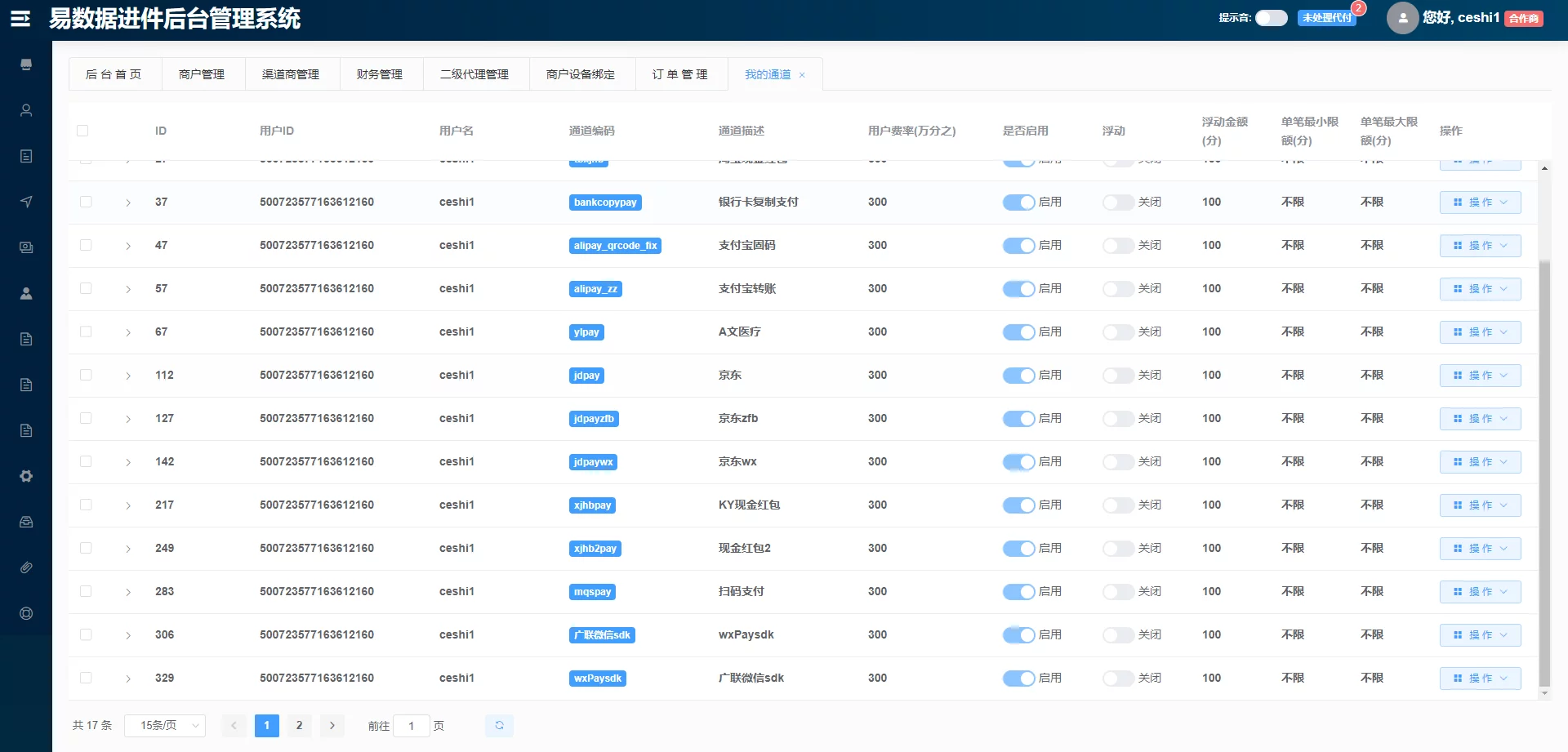This screenshot has height=752, width=1568.
Task: Open the outlined user icon in sidebar
Action: click(26, 110)
